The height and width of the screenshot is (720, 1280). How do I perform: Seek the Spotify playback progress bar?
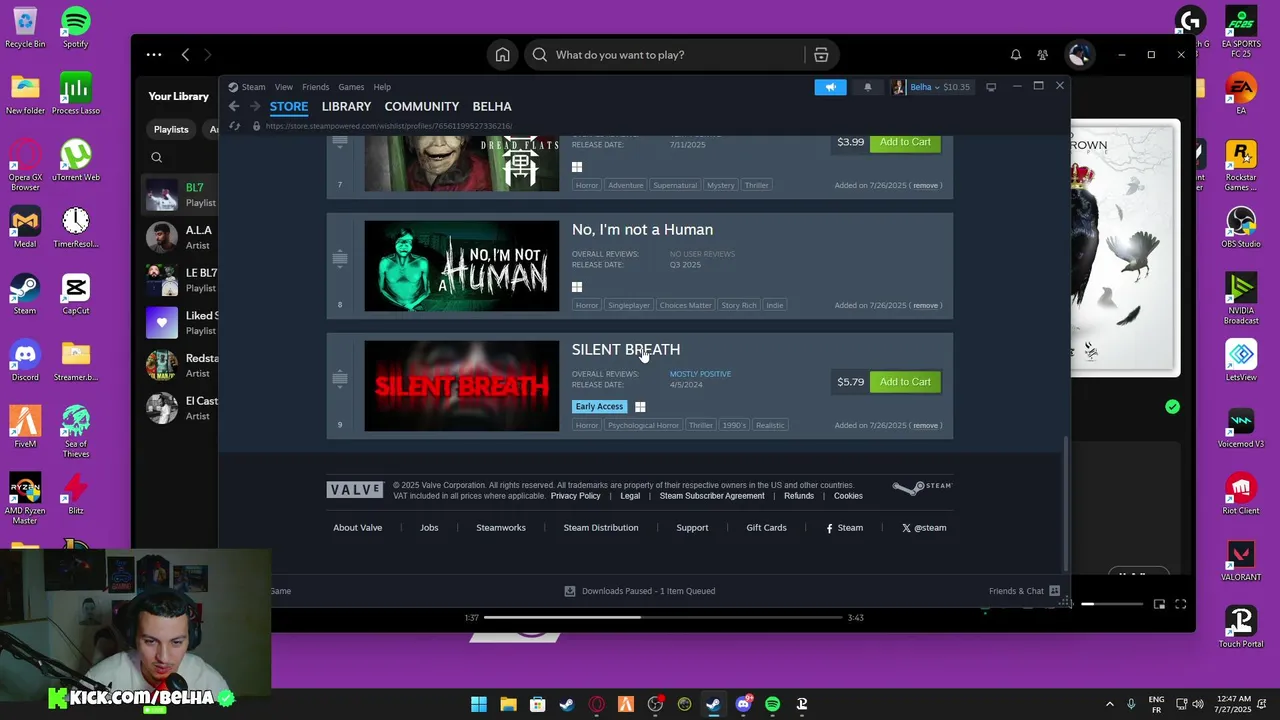[662, 617]
